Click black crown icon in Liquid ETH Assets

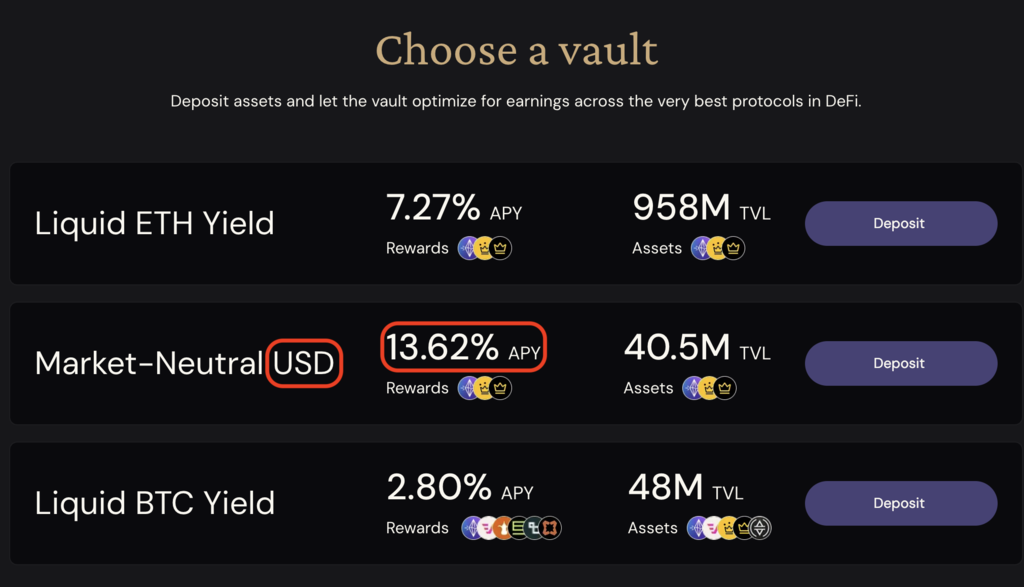tap(735, 248)
